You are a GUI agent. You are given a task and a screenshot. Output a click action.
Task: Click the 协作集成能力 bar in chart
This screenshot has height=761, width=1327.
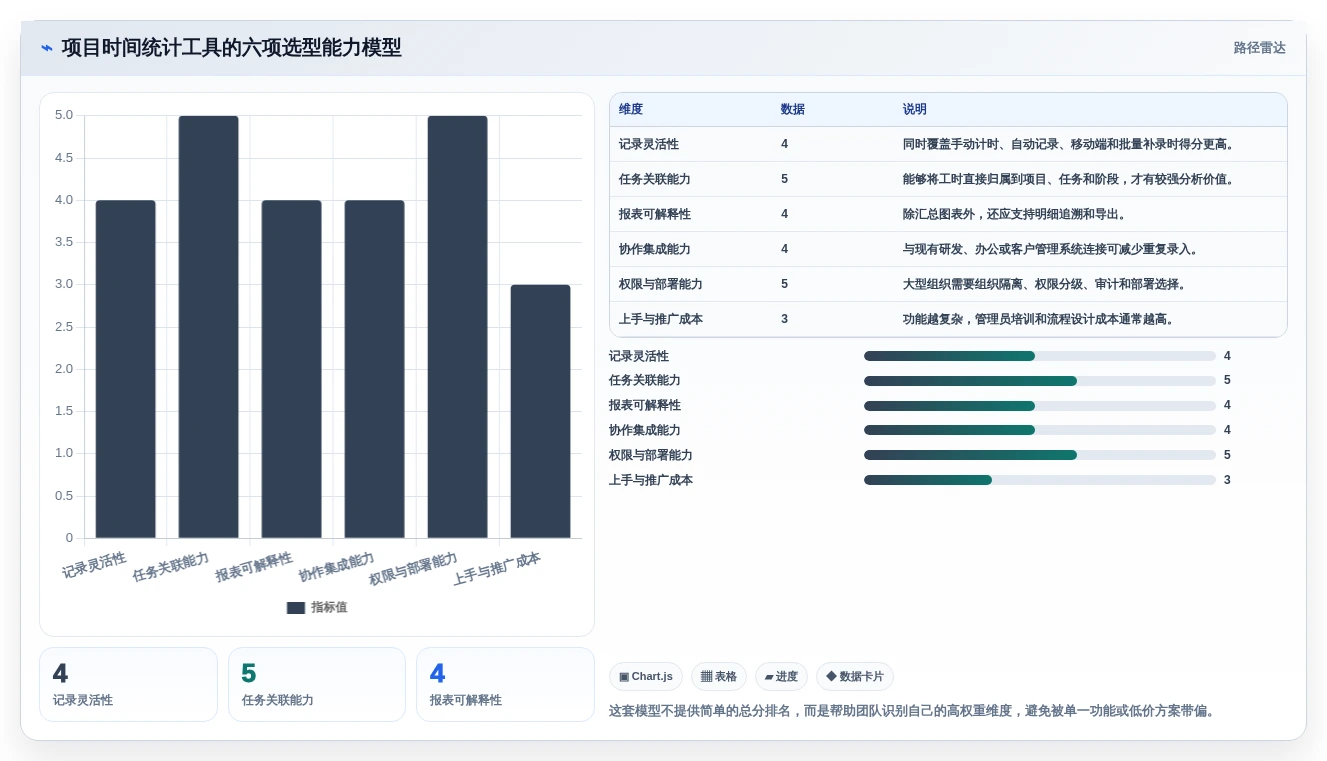coord(375,369)
